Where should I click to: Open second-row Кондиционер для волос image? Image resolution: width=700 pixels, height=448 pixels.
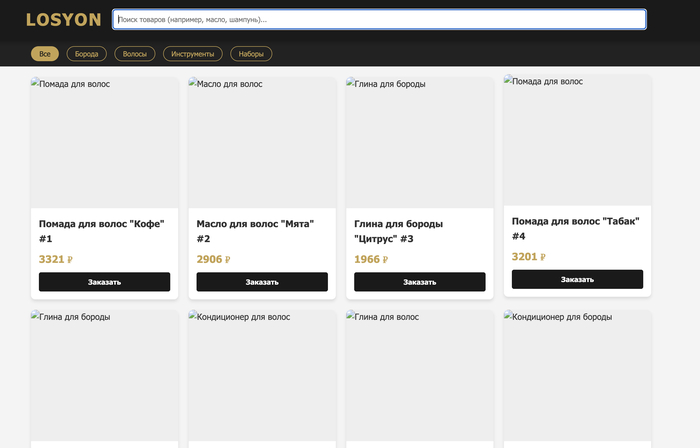(x=262, y=375)
